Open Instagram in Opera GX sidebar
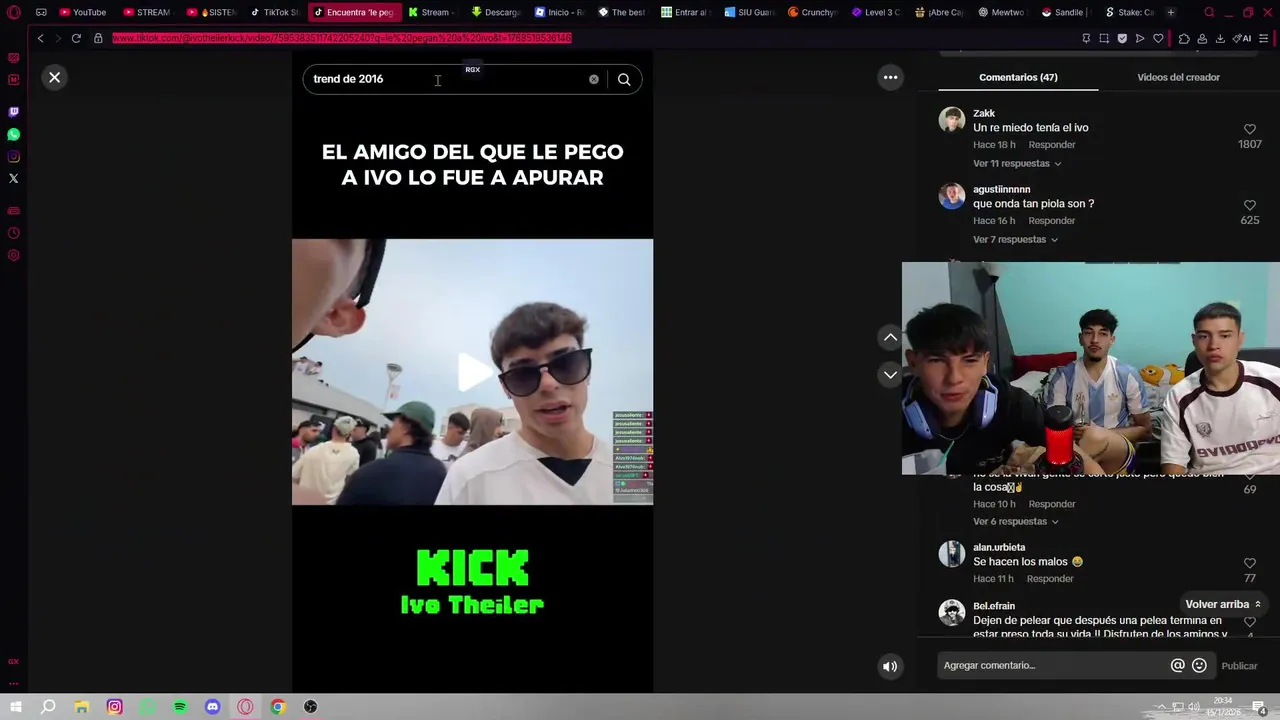 (13, 156)
